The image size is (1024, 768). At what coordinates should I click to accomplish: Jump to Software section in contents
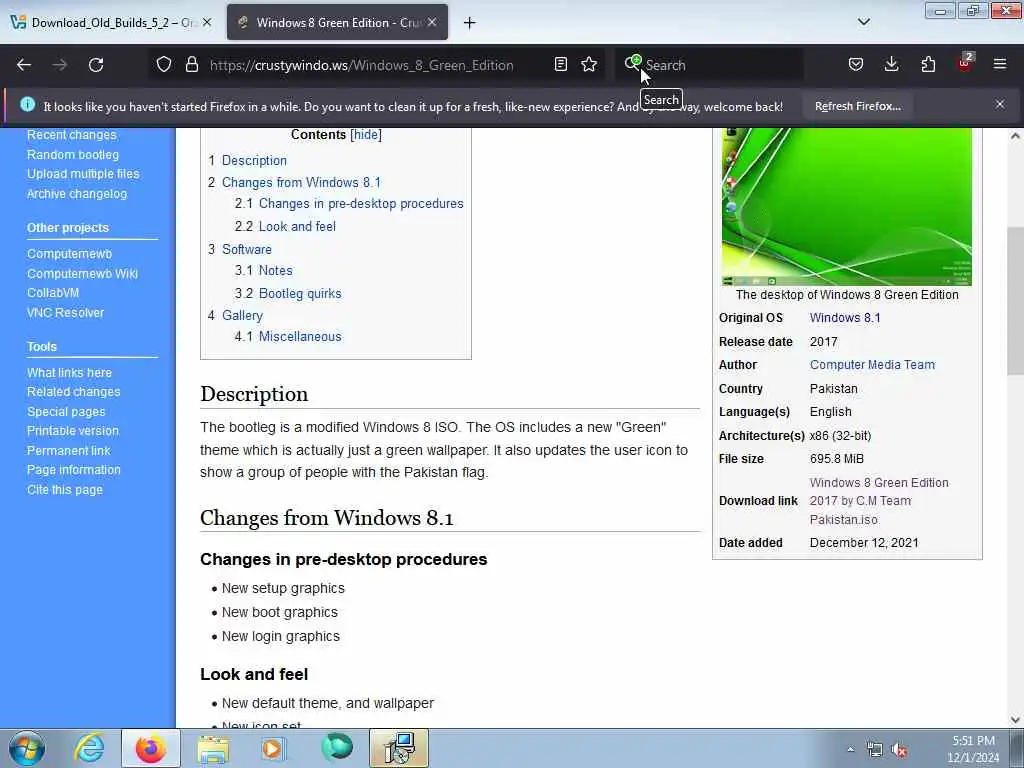247,249
